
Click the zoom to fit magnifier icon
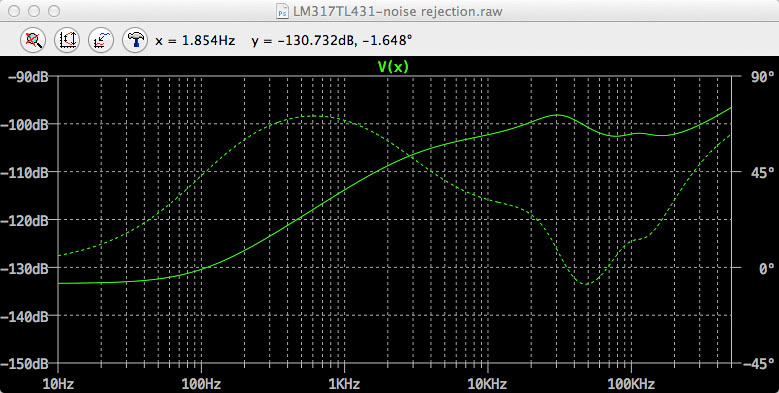click(33, 40)
